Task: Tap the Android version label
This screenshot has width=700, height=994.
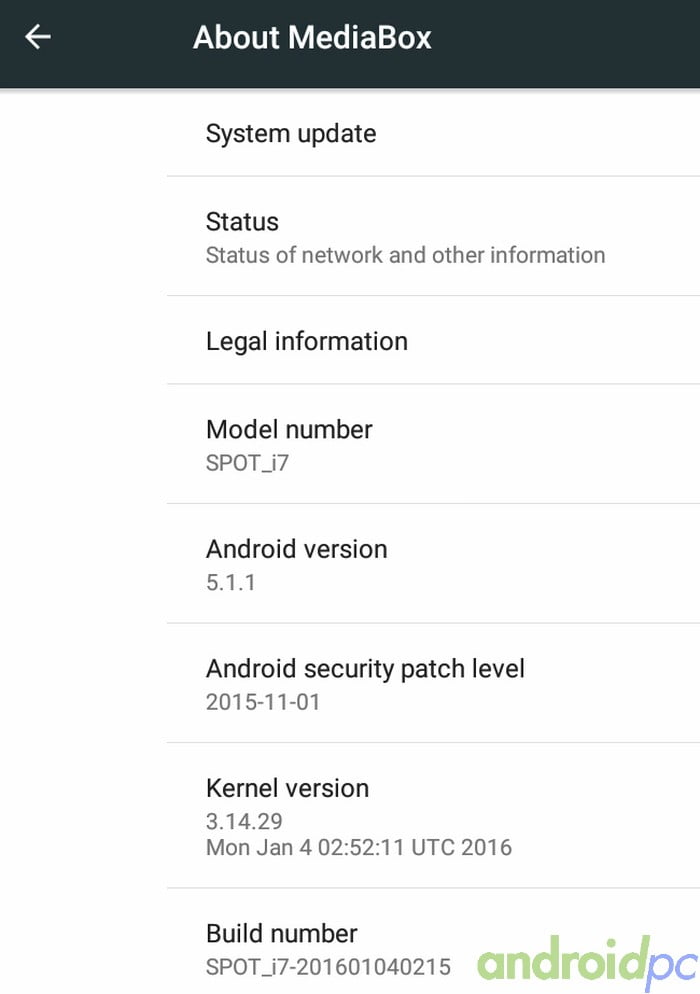Action: click(x=296, y=549)
